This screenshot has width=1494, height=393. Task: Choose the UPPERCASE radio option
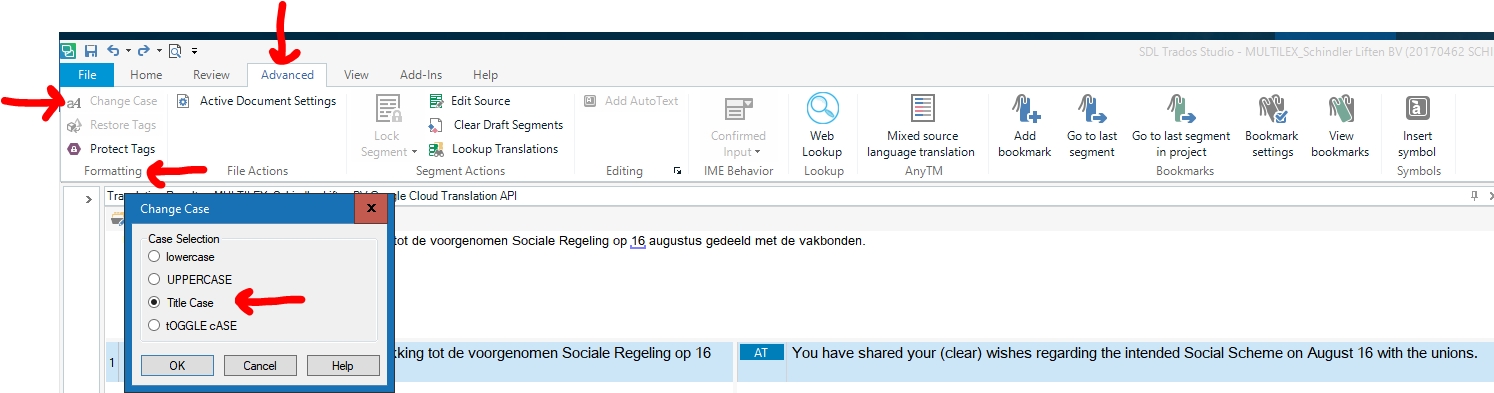(189, 280)
